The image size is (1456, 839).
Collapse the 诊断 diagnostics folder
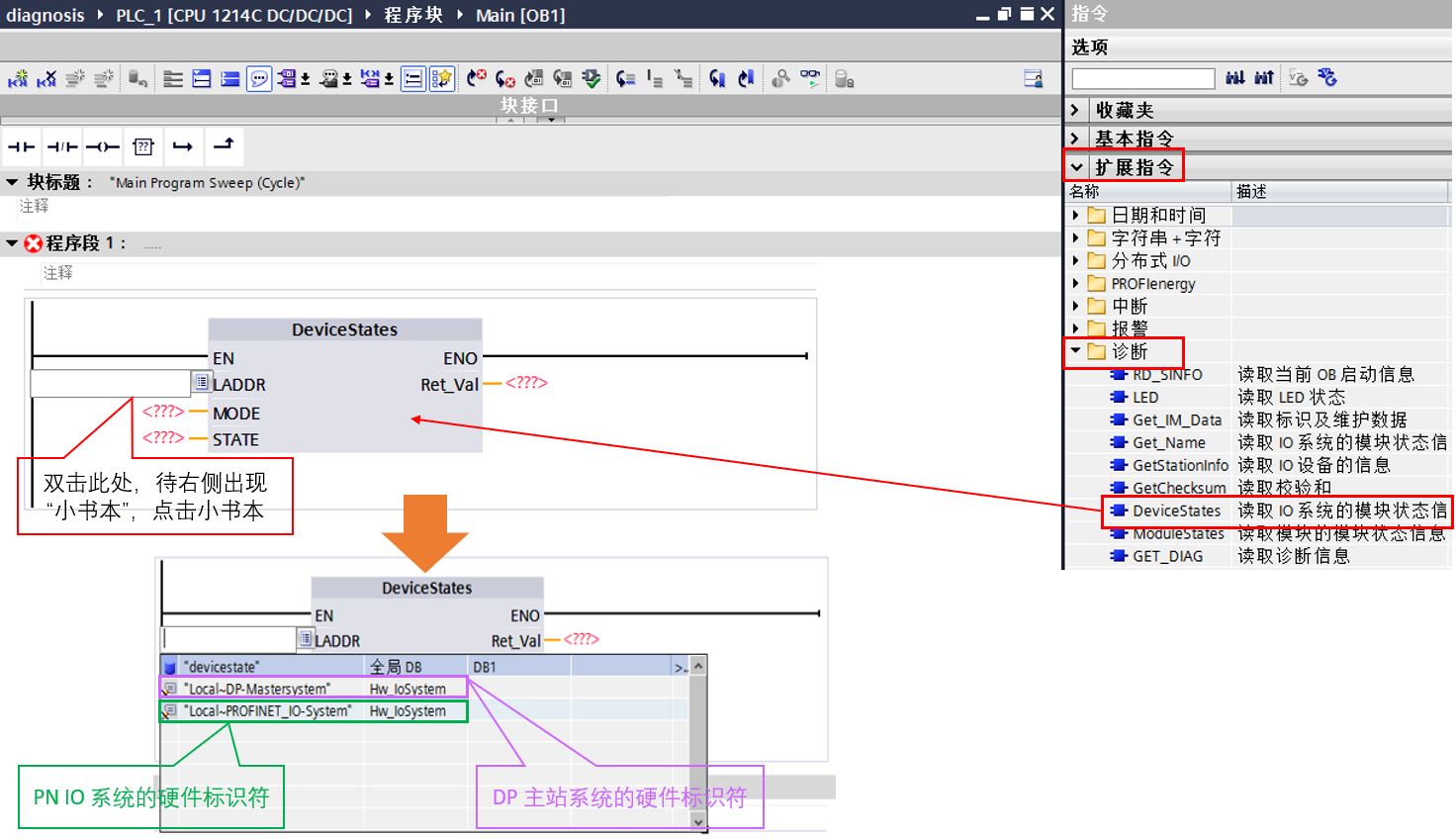1075,351
